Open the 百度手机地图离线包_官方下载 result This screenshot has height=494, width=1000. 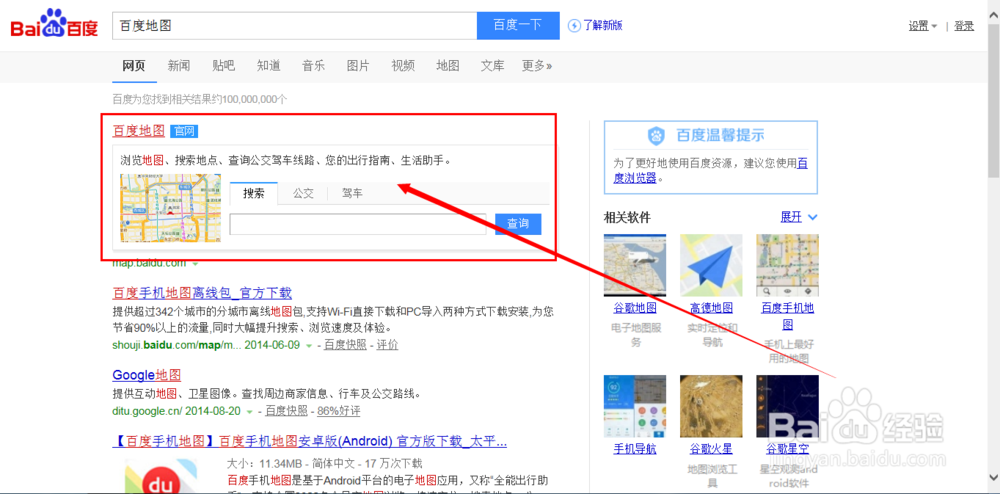tap(202, 293)
